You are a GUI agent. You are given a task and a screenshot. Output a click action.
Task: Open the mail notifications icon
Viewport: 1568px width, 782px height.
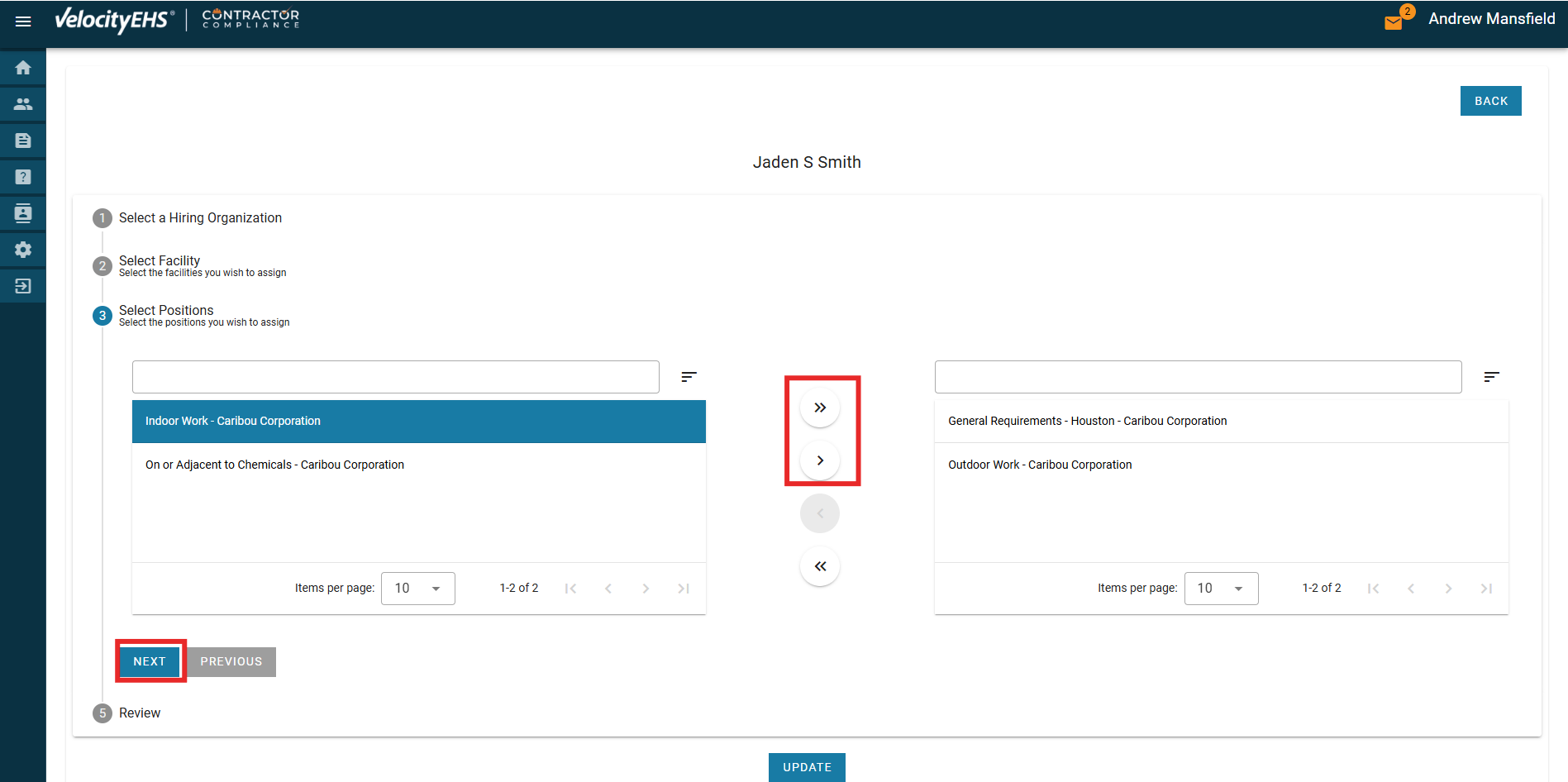click(1394, 21)
